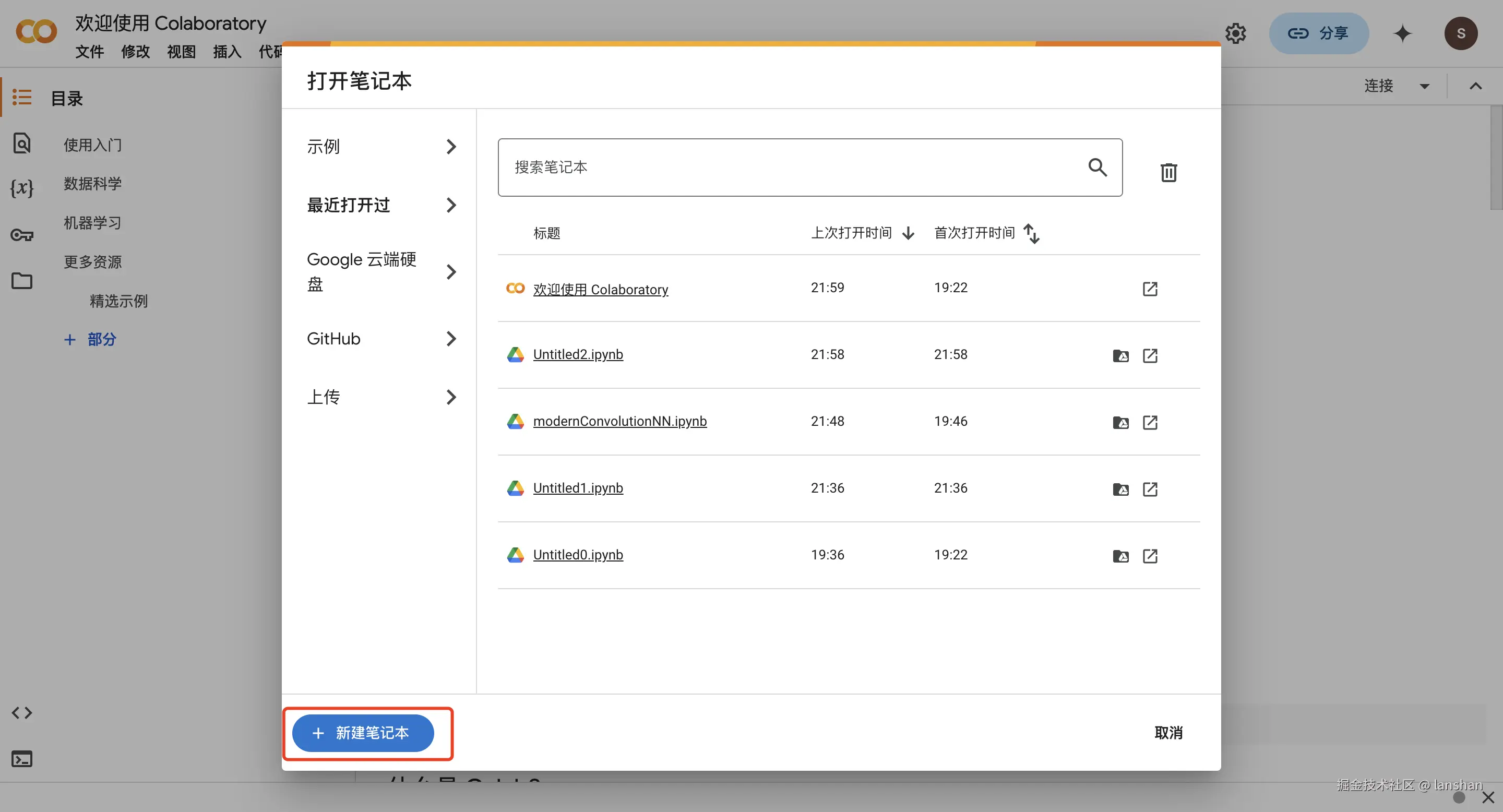Open the 连接 dropdown arrow

1424,86
